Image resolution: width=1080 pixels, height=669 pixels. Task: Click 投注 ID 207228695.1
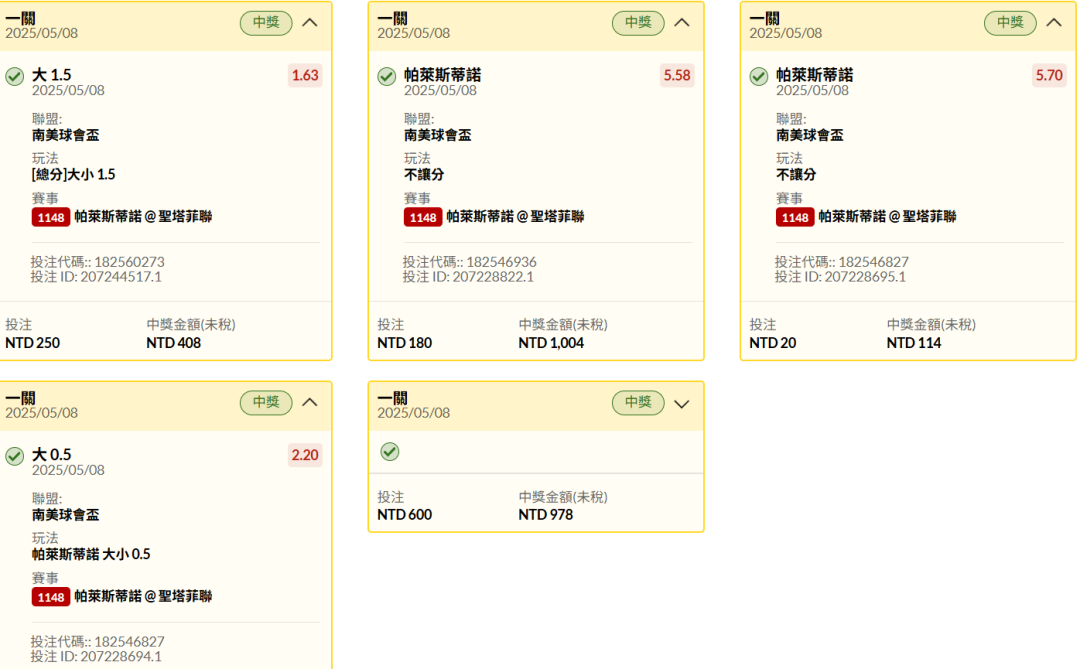[x=840, y=277]
